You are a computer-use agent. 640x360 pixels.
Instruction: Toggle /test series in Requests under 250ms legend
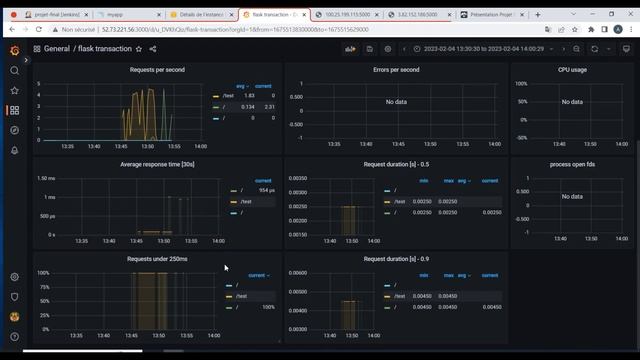242,296
